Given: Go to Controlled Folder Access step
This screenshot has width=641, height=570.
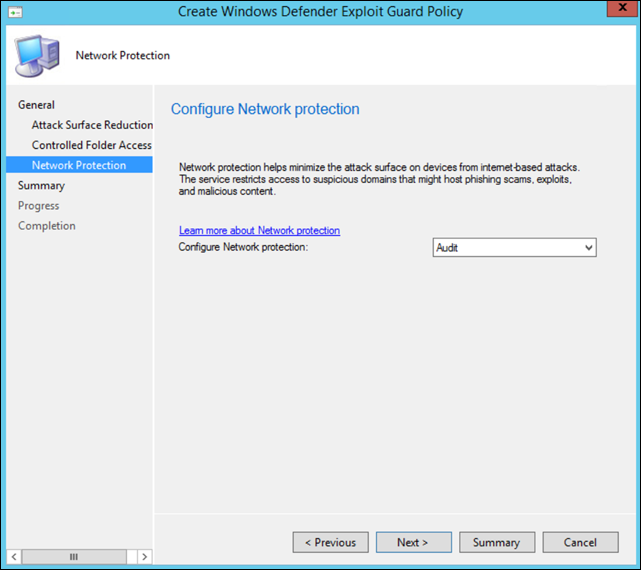Looking at the screenshot, I should (92, 145).
